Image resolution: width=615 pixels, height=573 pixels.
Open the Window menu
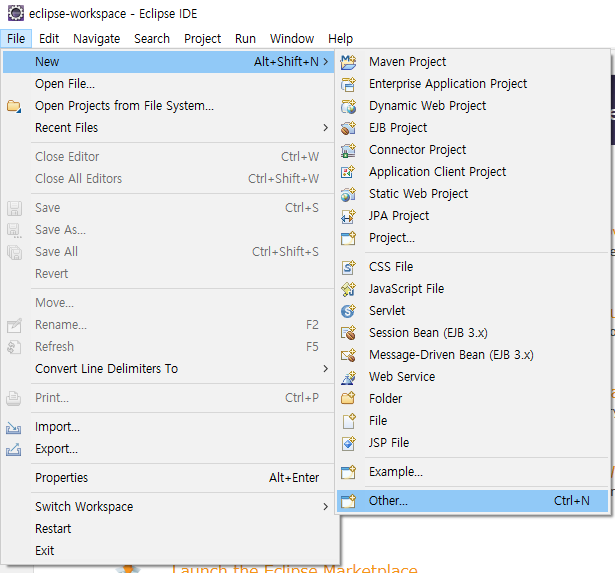click(292, 38)
